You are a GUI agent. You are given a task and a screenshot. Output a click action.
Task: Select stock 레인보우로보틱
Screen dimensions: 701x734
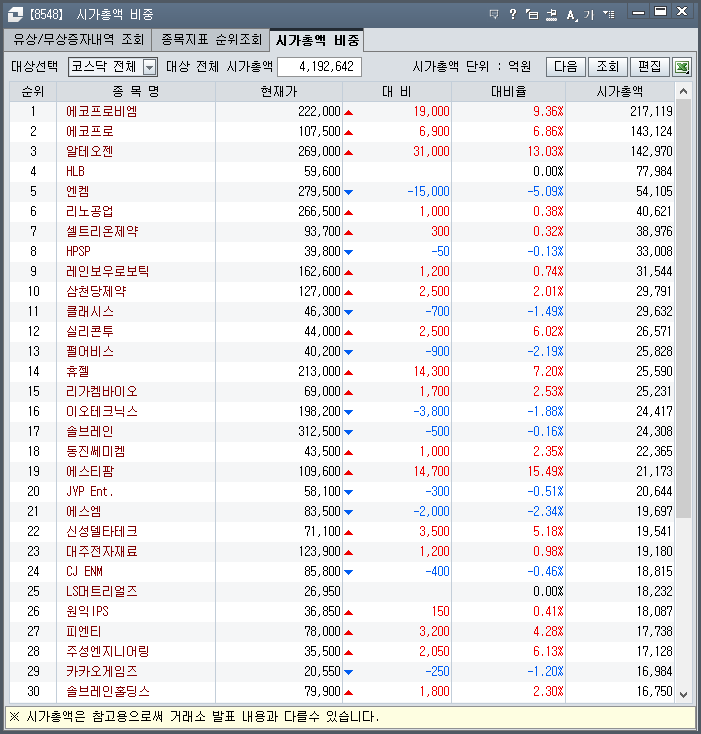[x=108, y=272]
